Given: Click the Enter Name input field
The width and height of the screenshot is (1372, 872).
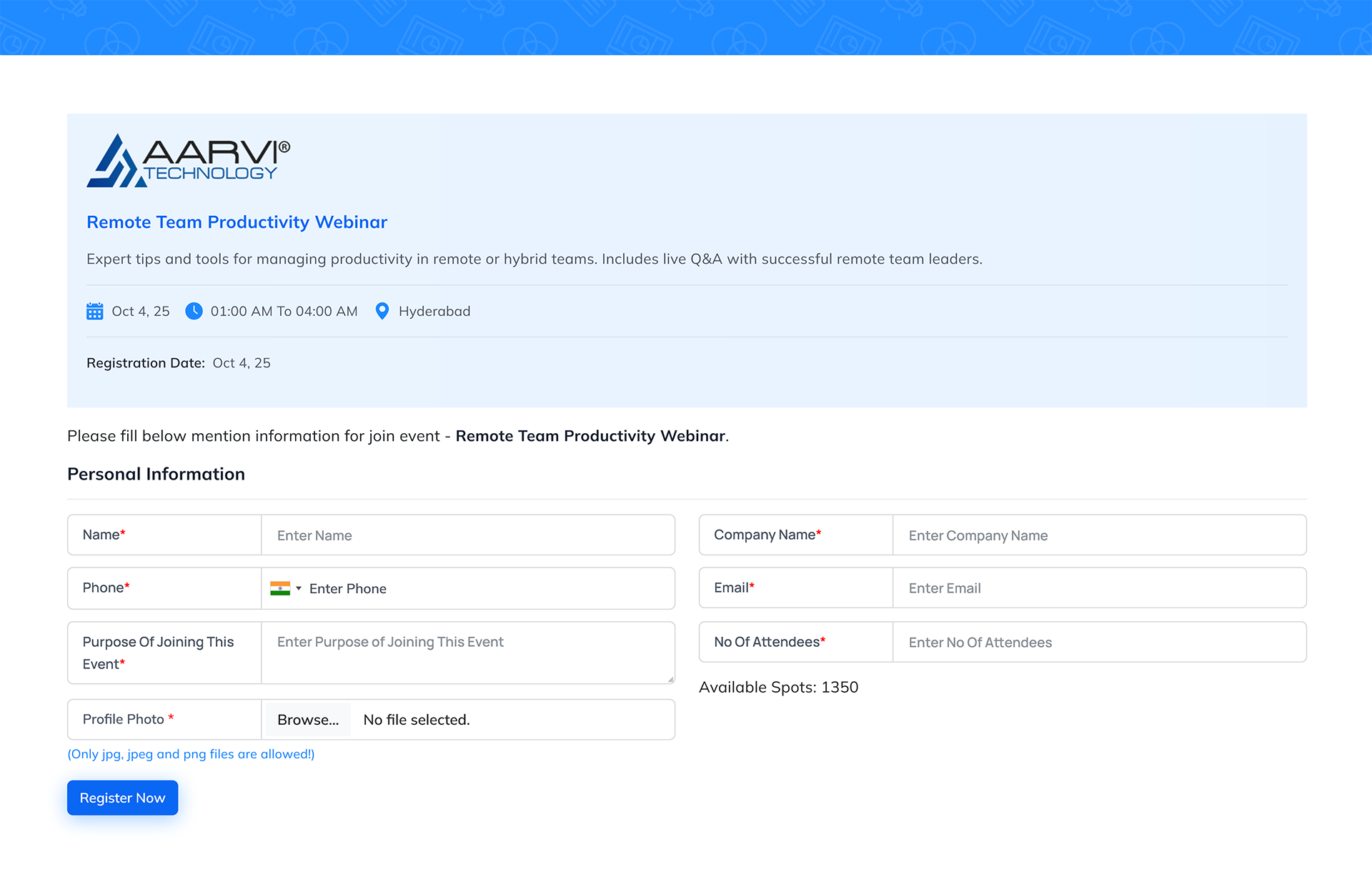Looking at the screenshot, I should (467, 535).
